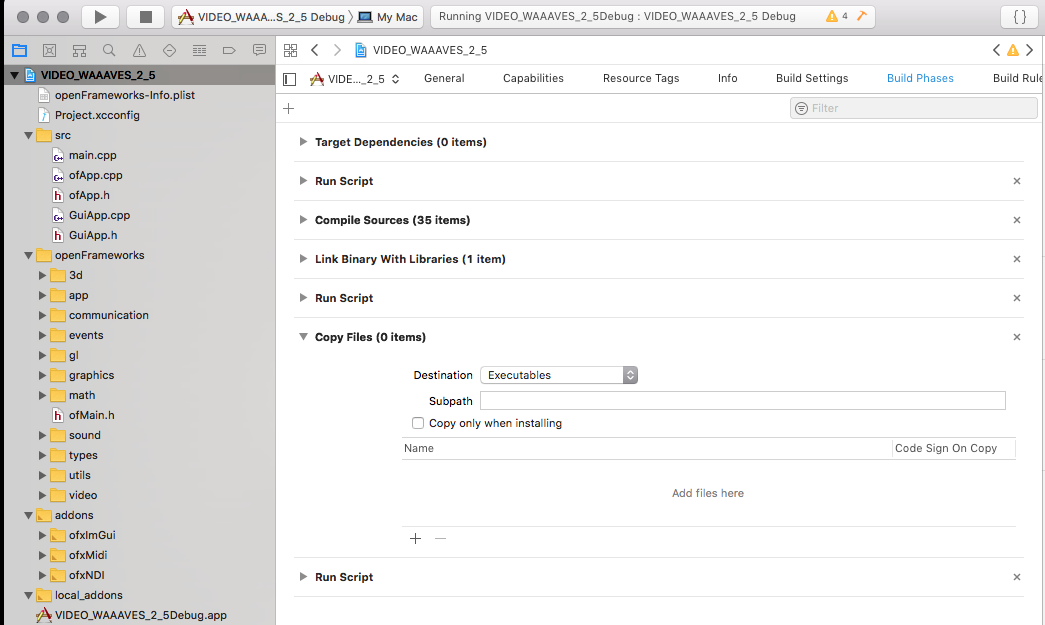Open the Project navigator folder icon
1045x625 pixels.
[x=19, y=50]
